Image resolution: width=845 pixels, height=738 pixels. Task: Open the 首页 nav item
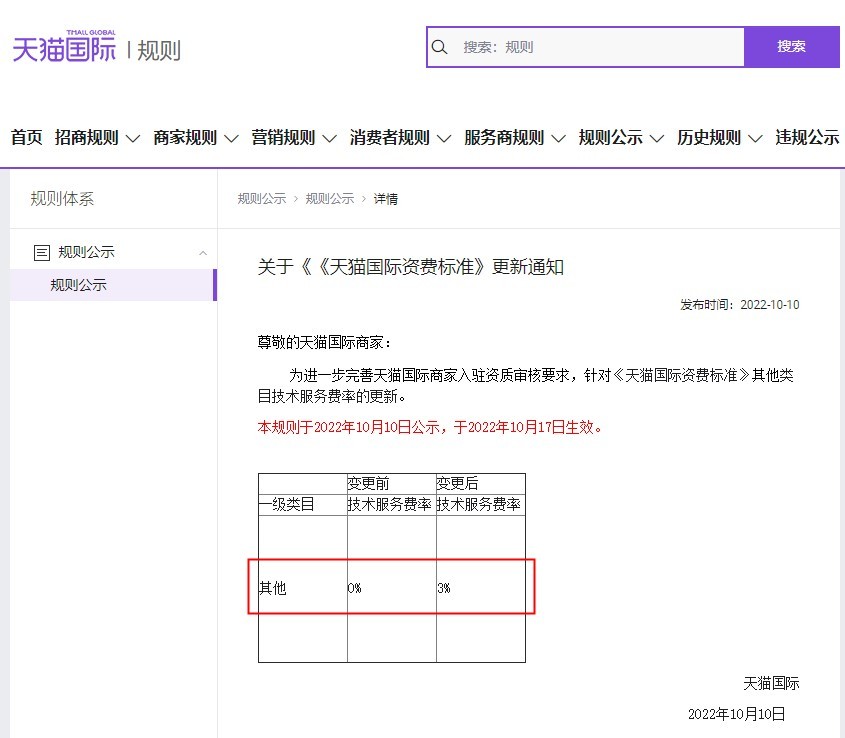click(x=26, y=137)
